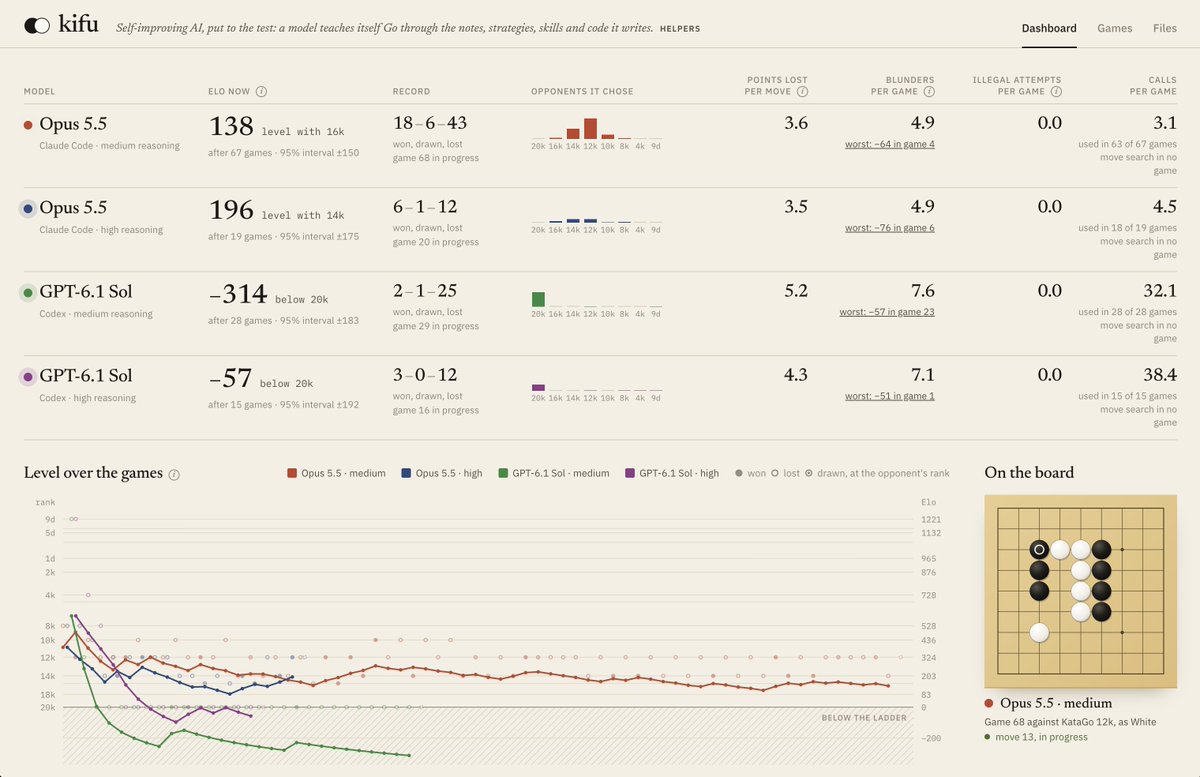Click the CALLS PER GAME column header
This screenshot has height=777, width=1200.
click(x=1153, y=86)
